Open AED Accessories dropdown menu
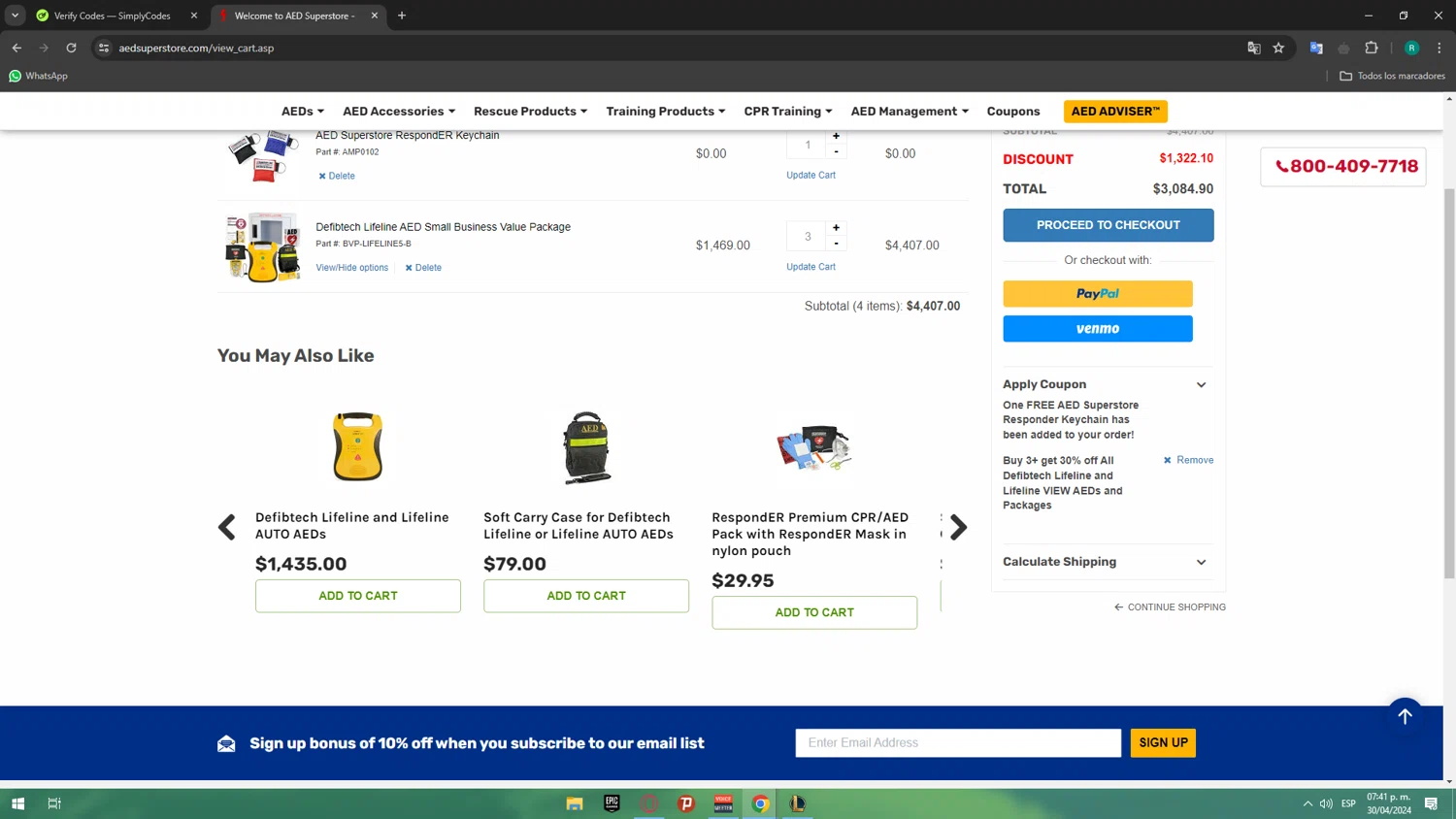This screenshot has height=819, width=1456. coord(399,112)
